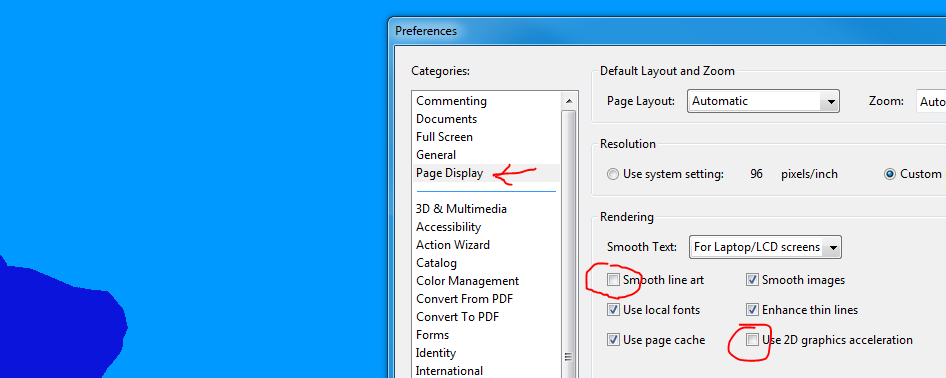Select the Commenting category
This screenshot has height=378, width=946.
point(451,101)
